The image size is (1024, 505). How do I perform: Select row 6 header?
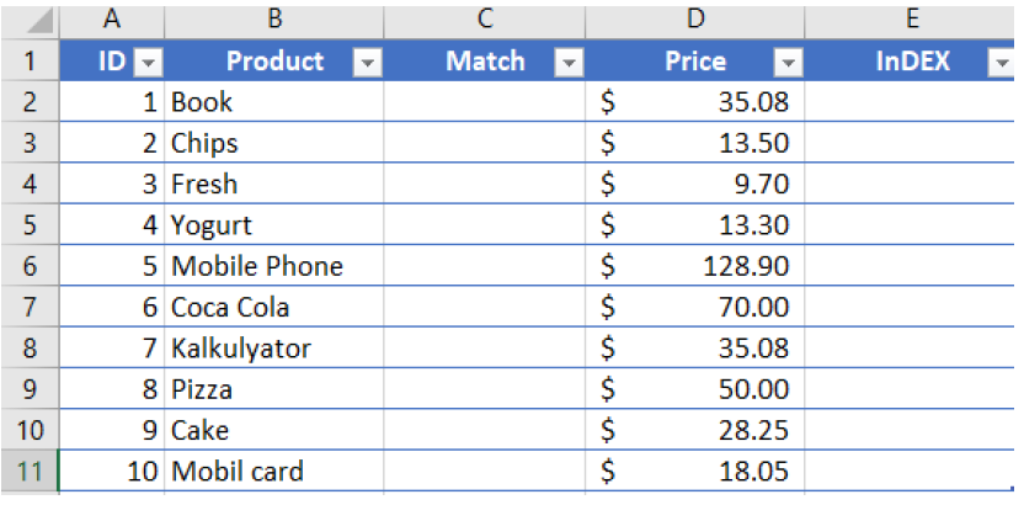tap(29, 266)
